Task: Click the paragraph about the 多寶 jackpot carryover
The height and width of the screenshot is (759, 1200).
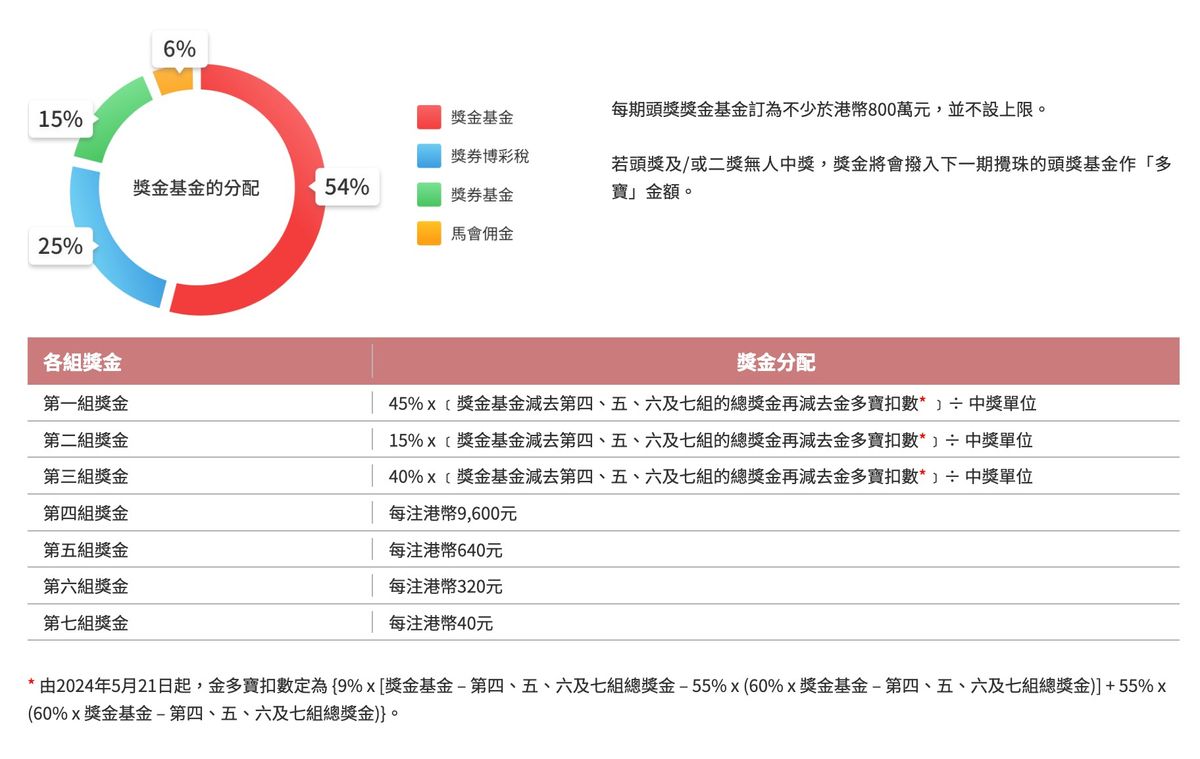Action: tap(891, 177)
